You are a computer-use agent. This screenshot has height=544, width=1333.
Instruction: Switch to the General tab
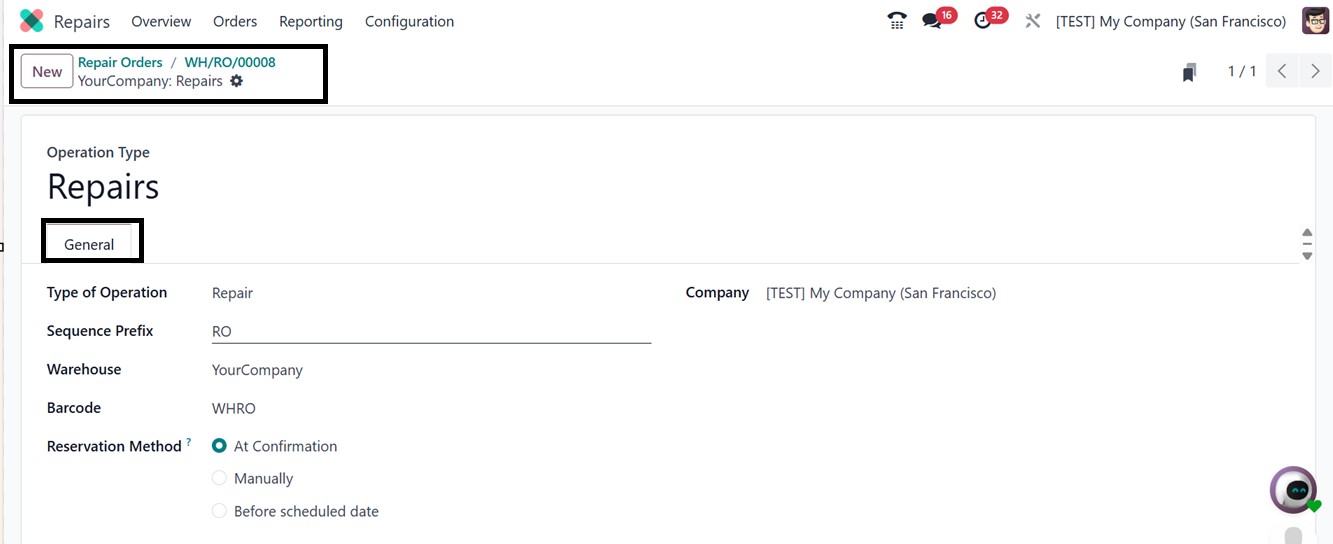pyautogui.click(x=89, y=244)
